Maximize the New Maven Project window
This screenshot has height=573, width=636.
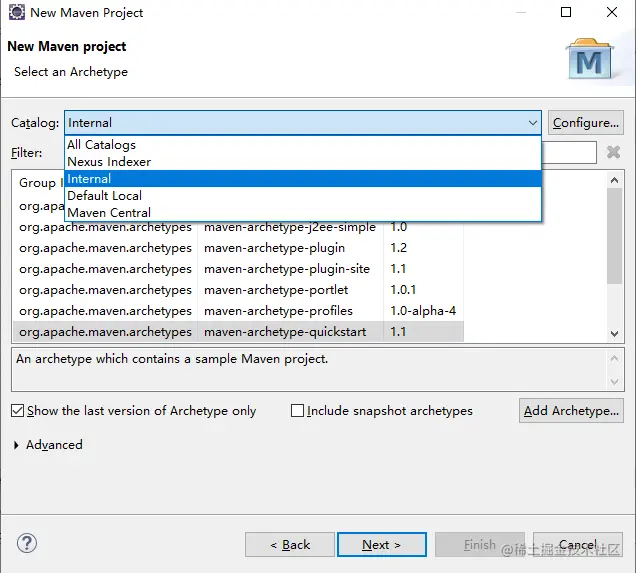click(566, 12)
